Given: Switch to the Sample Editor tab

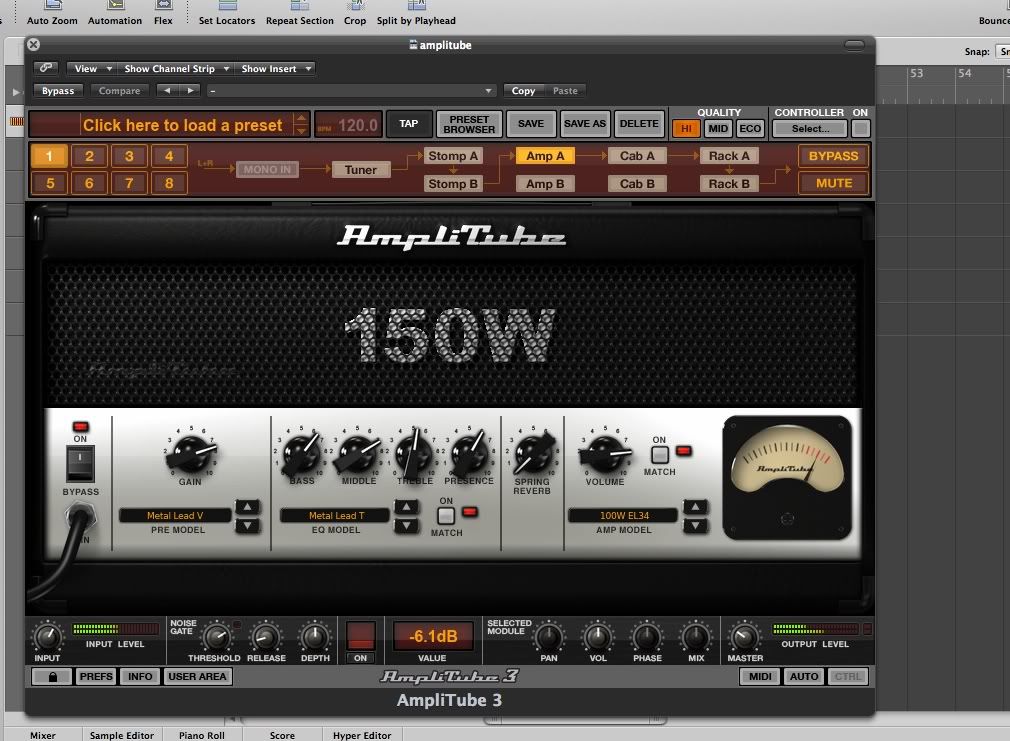Looking at the screenshot, I should [x=122, y=735].
